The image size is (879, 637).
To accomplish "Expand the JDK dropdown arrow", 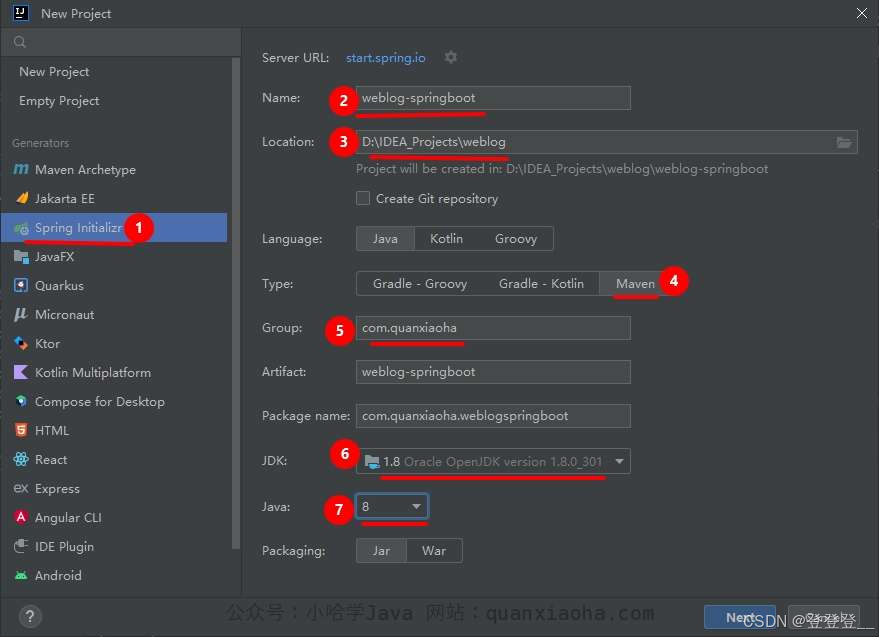I will pyautogui.click(x=619, y=461).
